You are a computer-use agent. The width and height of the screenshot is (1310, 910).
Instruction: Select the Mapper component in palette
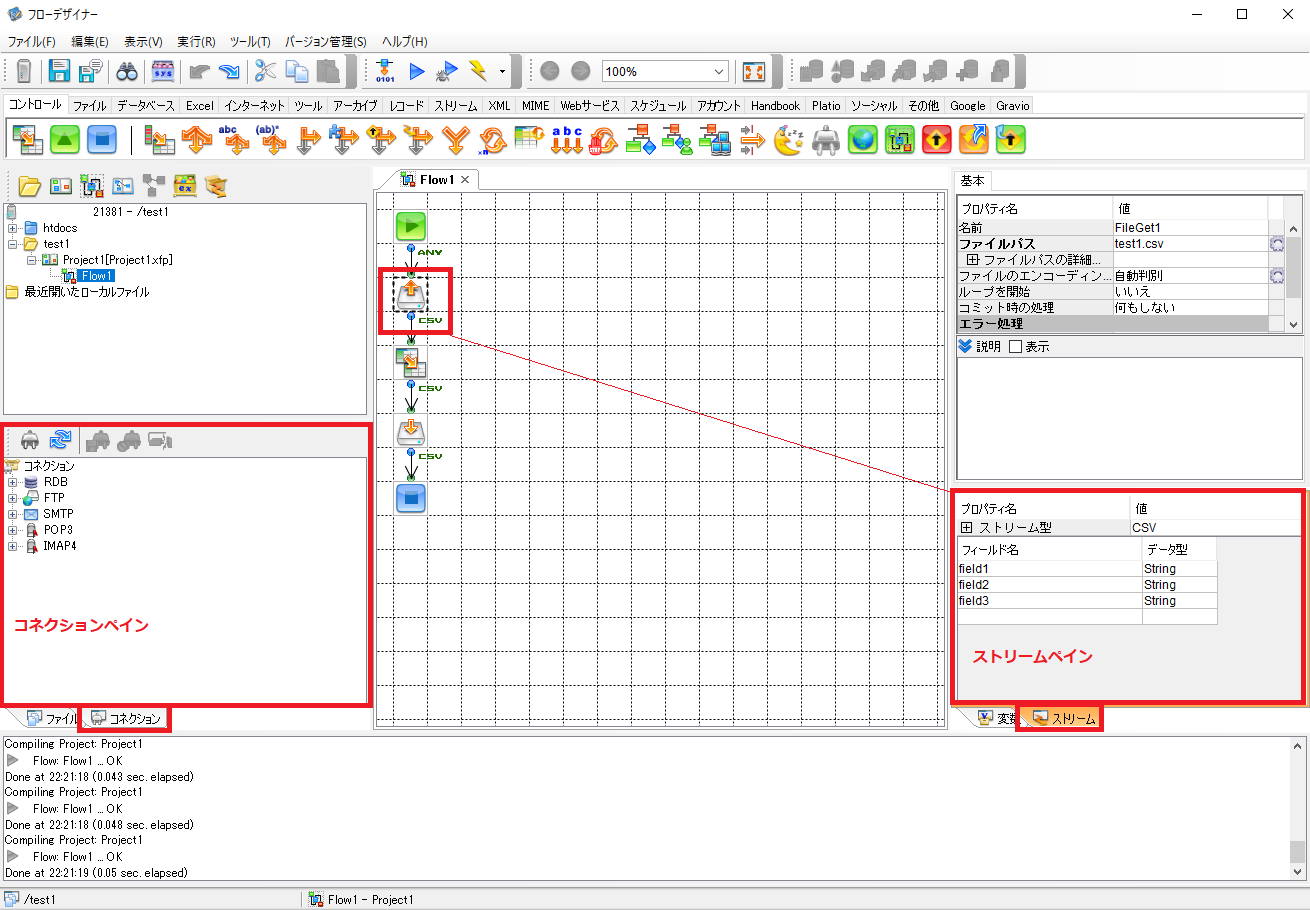pyautogui.click(x=27, y=139)
